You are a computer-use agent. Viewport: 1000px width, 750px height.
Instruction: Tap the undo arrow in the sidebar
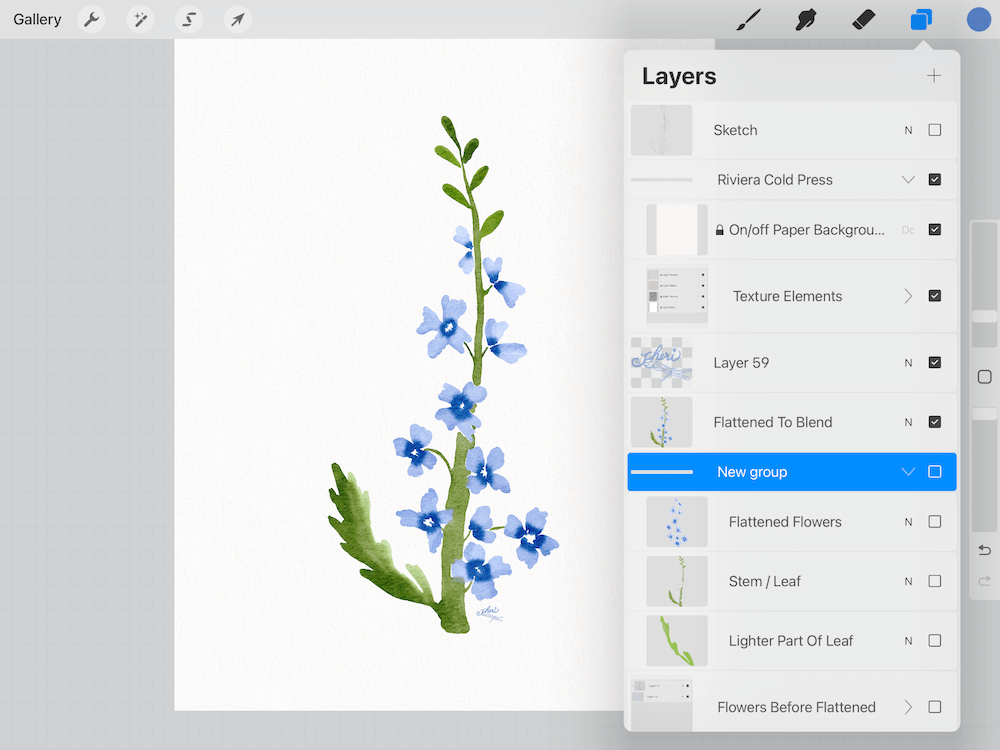point(983,549)
